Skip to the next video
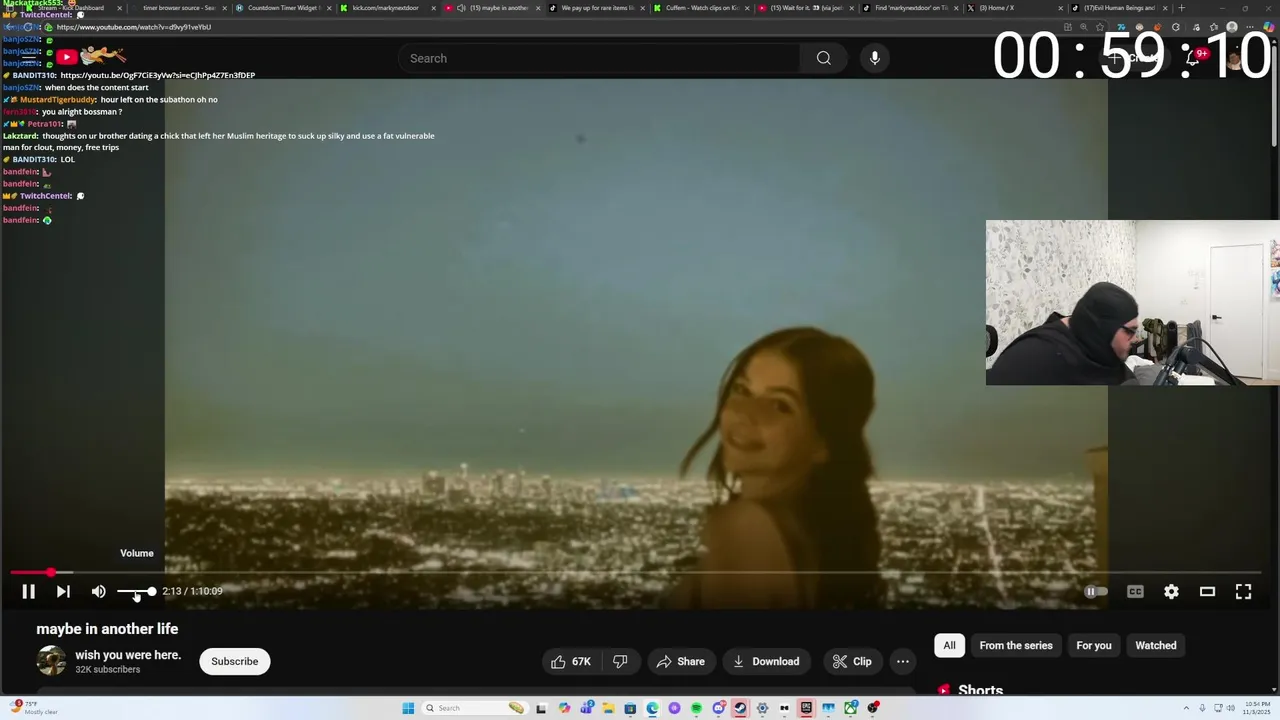1280x720 pixels. point(63,592)
